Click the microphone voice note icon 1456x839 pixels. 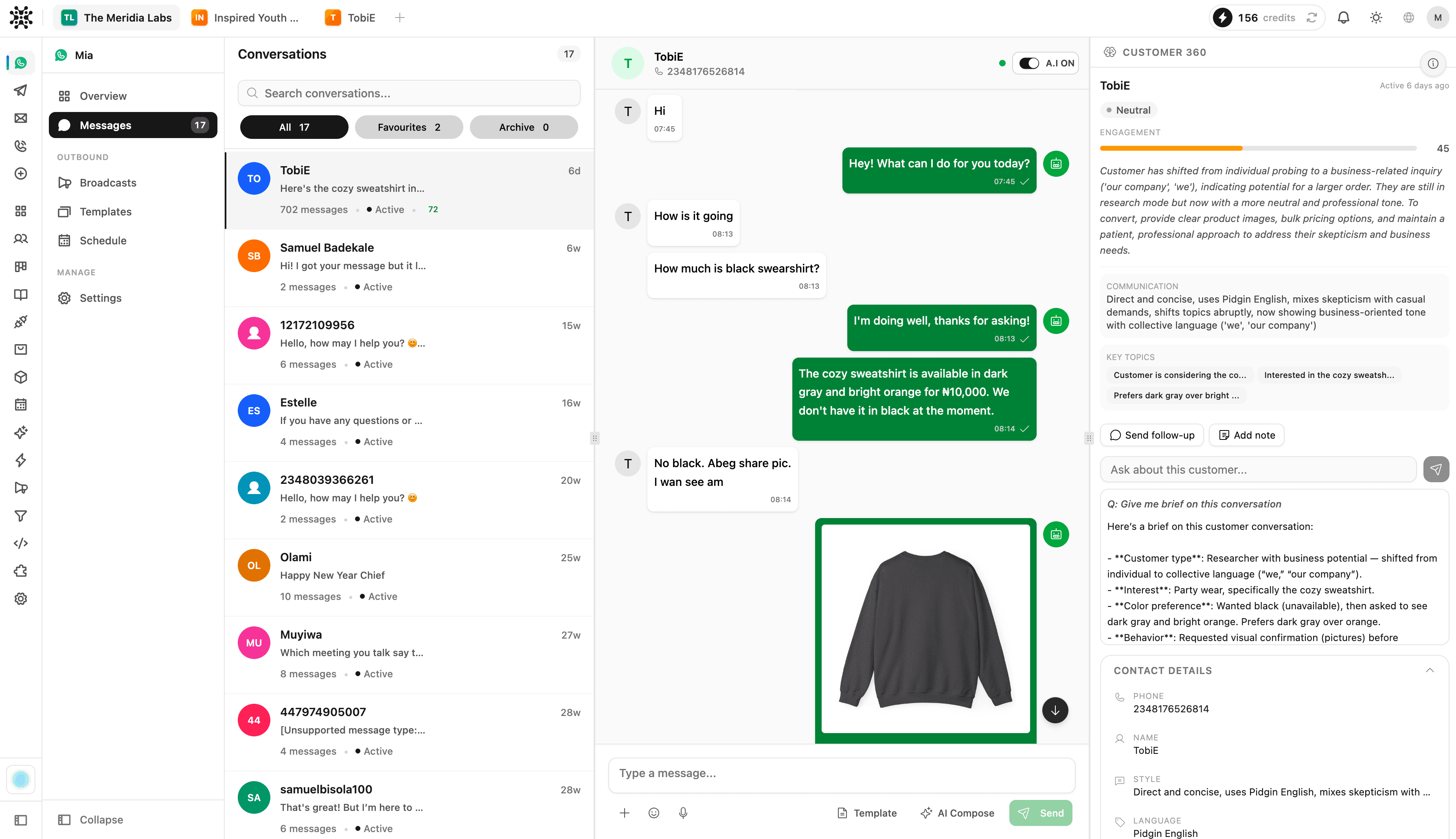683,813
